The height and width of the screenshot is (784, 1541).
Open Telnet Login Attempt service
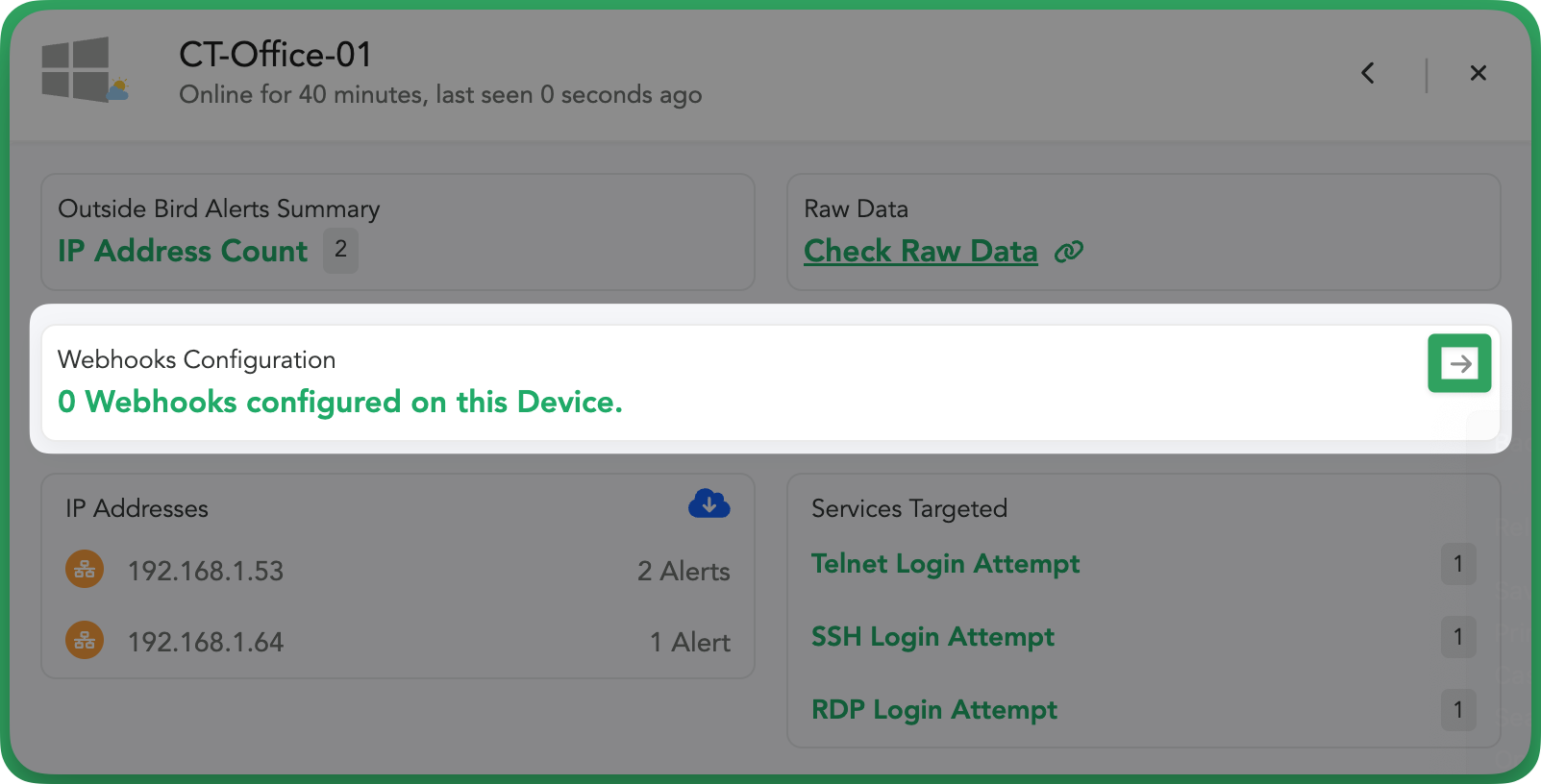coord(945,564)
